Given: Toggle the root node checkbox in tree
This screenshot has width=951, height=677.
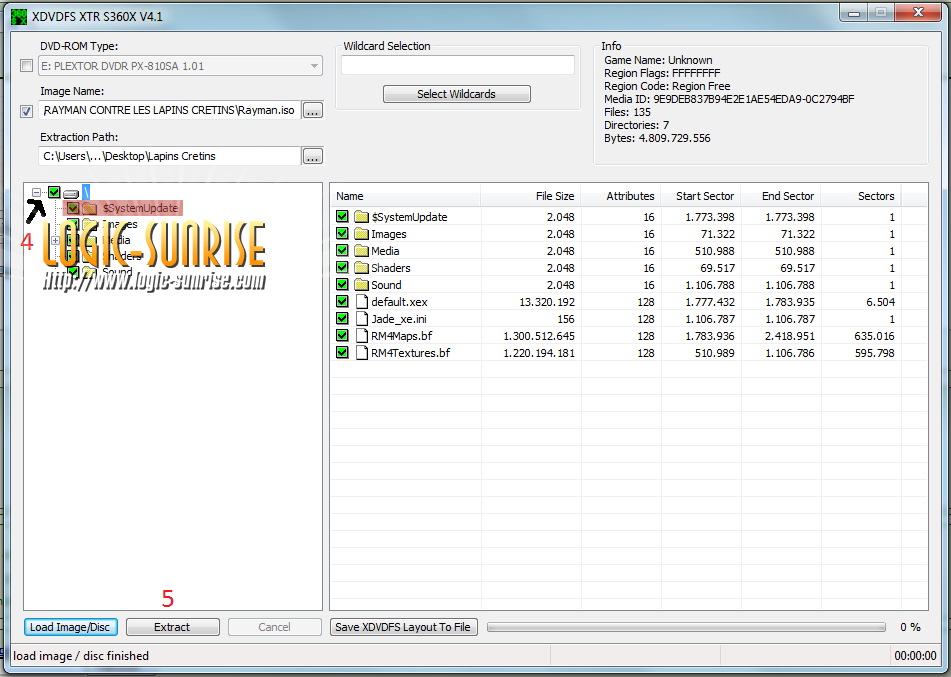Looking at the screenshot, I should 54,192.
